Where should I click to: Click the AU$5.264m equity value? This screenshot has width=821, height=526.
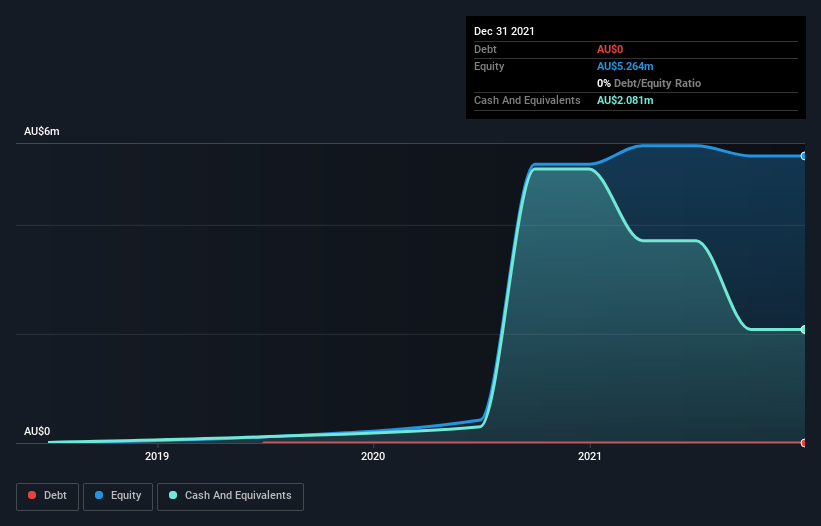point(625,66)
